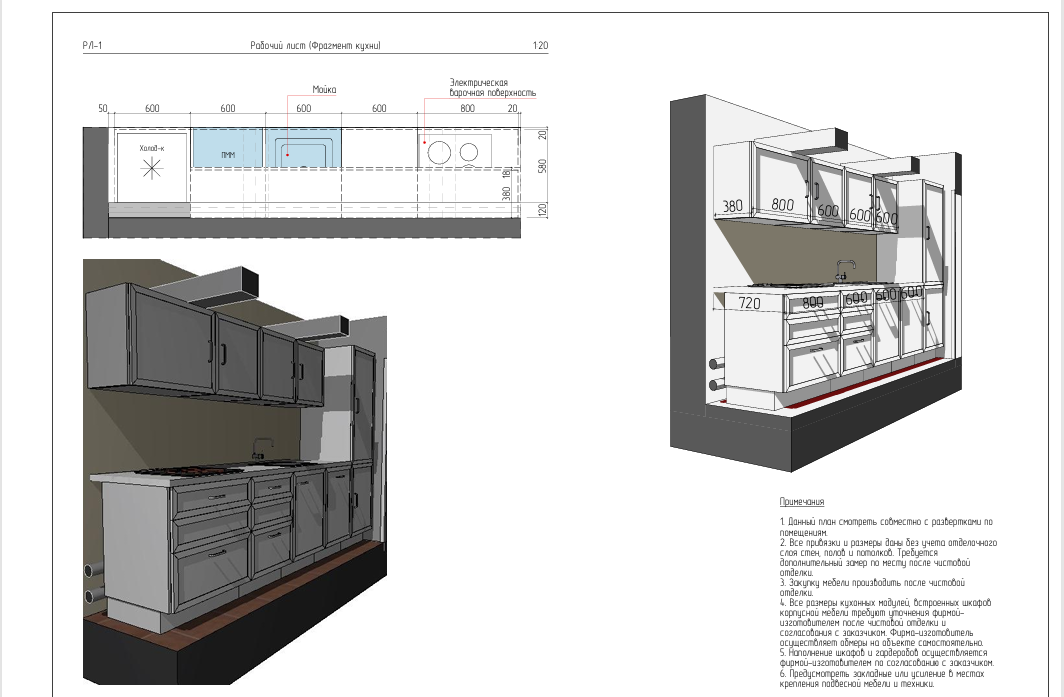Select note 5 "Наполнение шкафов и гардеробов..."
The image size is (1064, 697).
886,658
